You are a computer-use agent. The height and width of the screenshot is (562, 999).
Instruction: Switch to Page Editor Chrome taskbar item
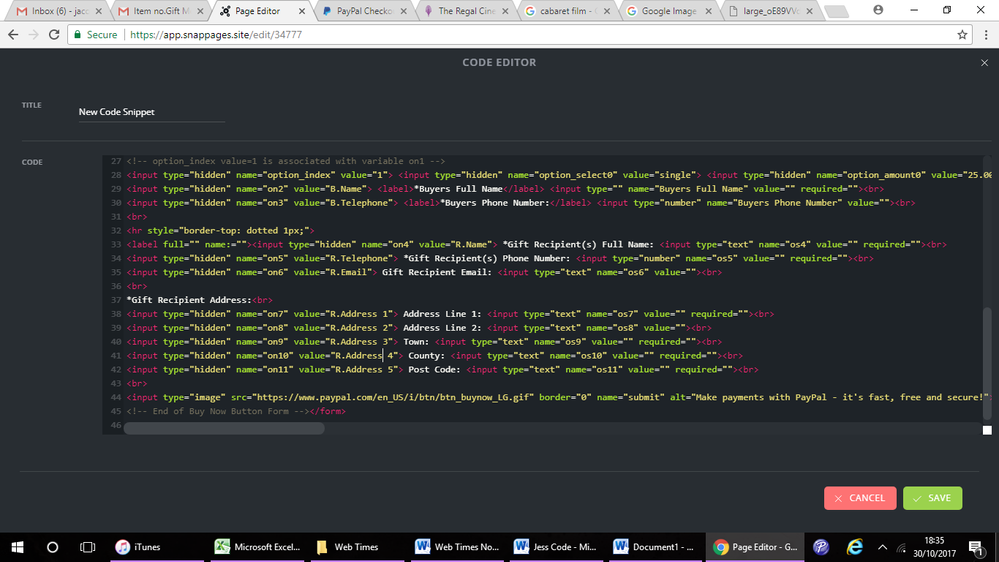[x=756, y=547]
